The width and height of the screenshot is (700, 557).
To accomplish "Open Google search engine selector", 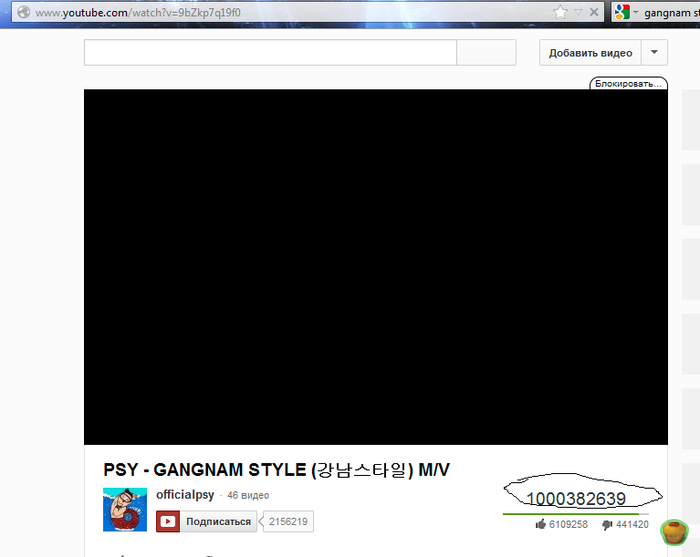I will pyautogui.click(x=626, y=12).
